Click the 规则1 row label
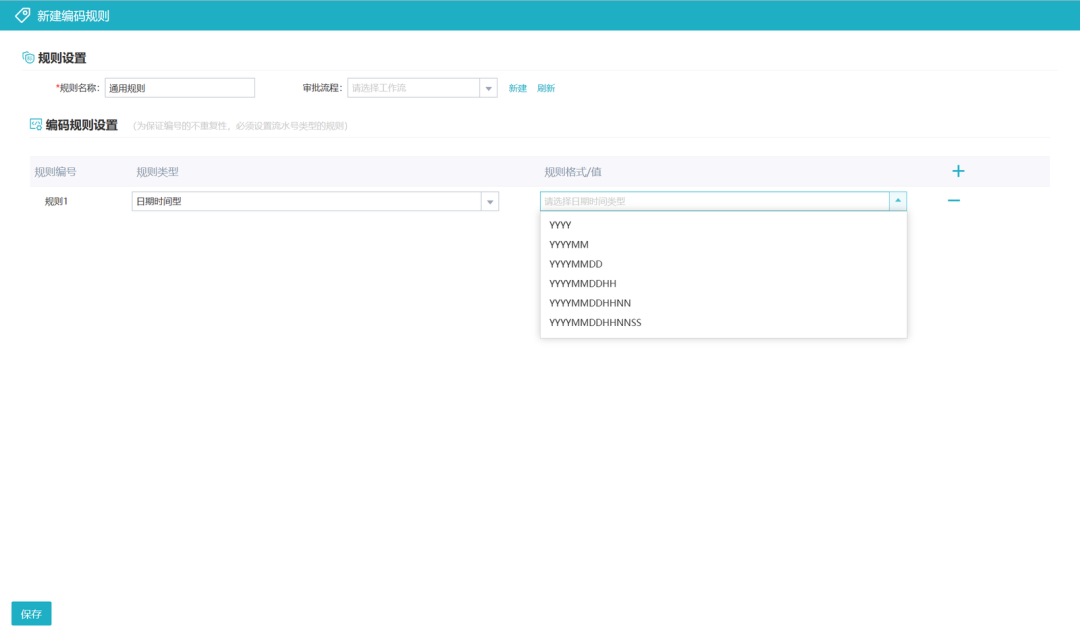The height and width of the screenshot is (631, 1080). point(56,201)
